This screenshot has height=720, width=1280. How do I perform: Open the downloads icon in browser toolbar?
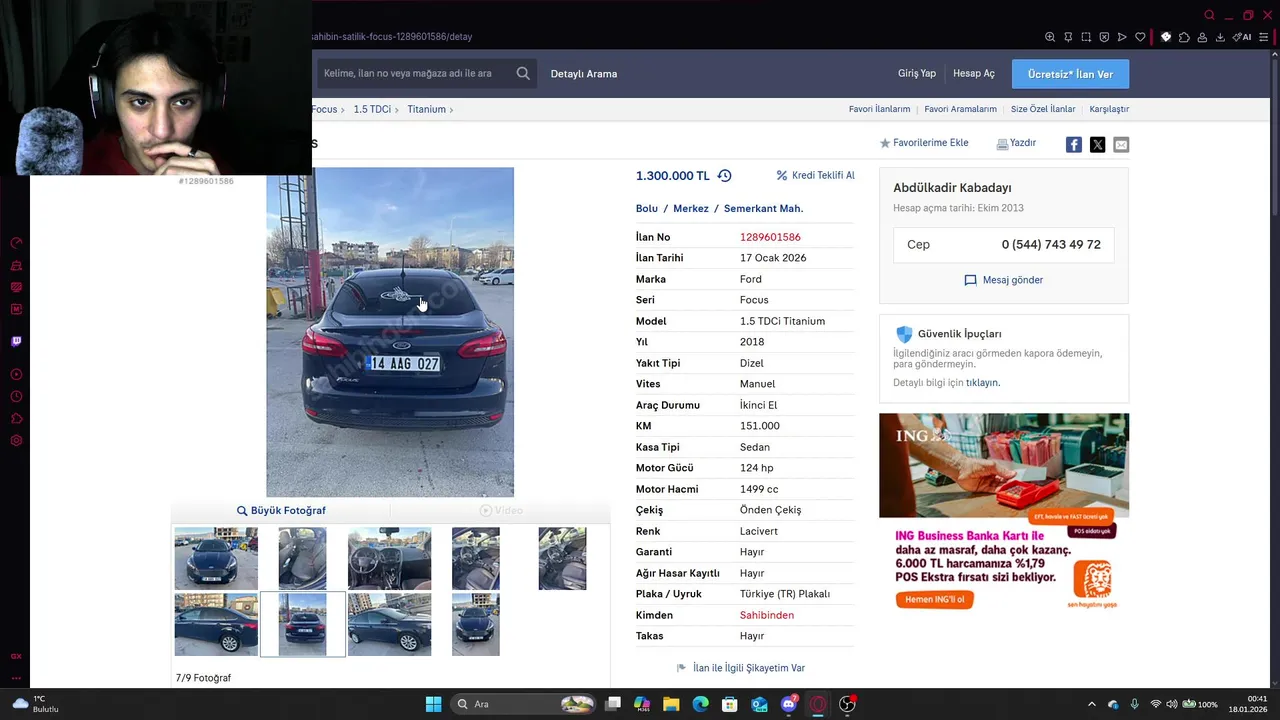[1220, 37]
